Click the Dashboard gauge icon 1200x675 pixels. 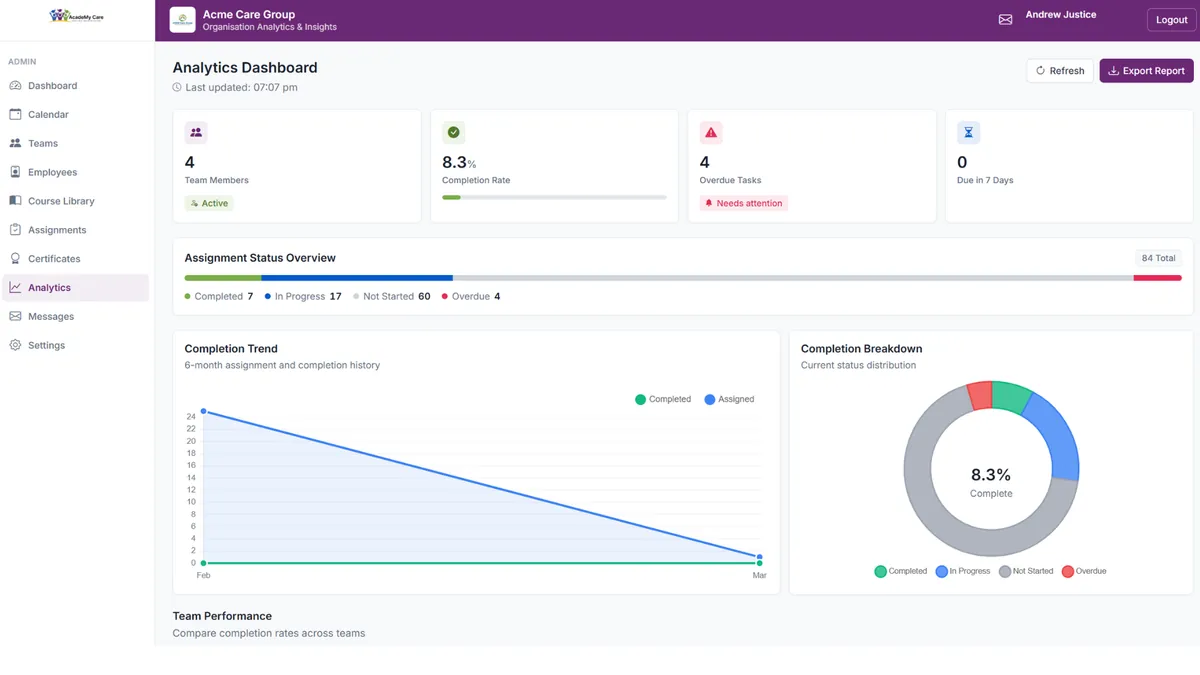(x=15, y=86)
